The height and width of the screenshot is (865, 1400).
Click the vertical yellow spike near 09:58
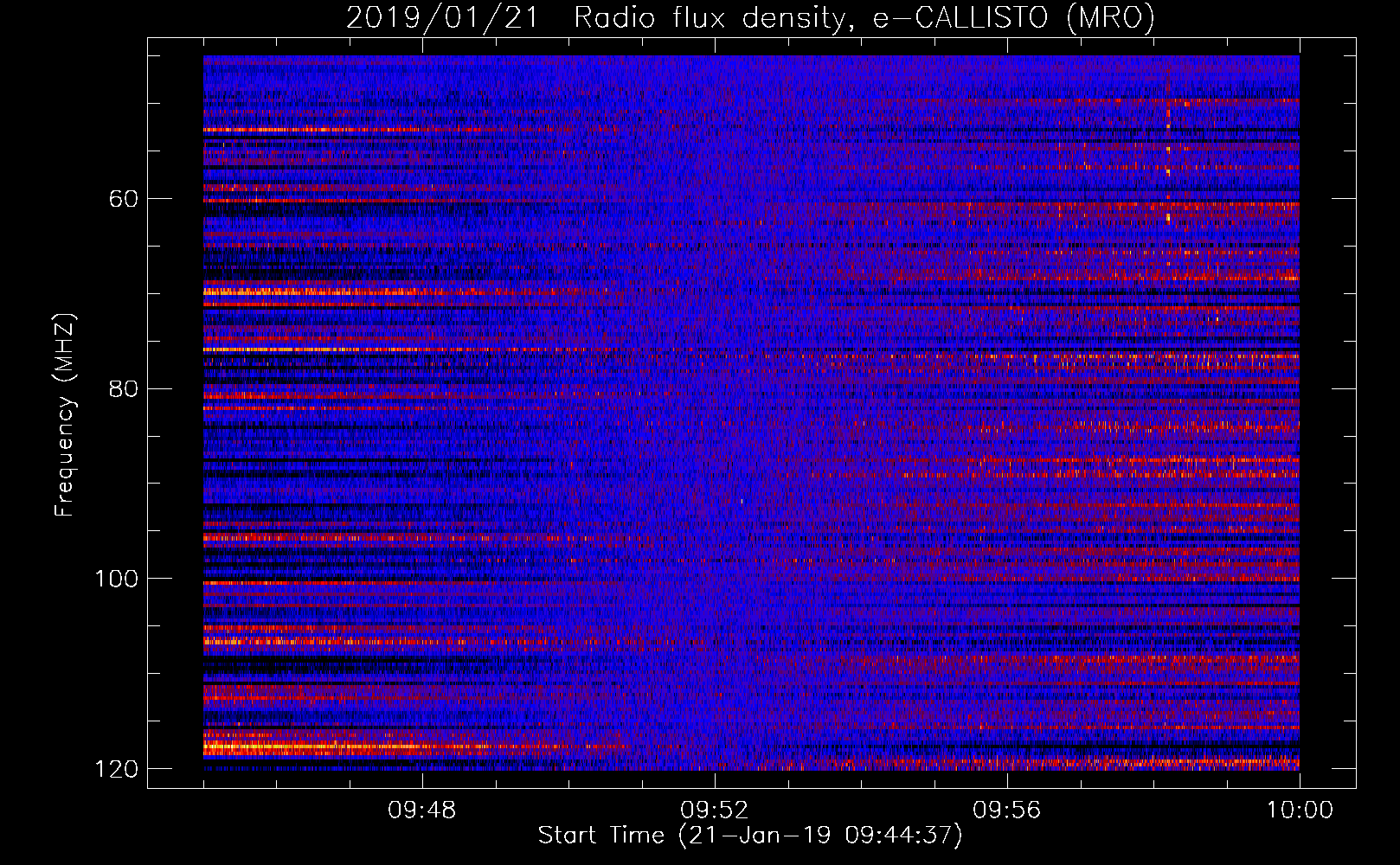point(1168,164)
